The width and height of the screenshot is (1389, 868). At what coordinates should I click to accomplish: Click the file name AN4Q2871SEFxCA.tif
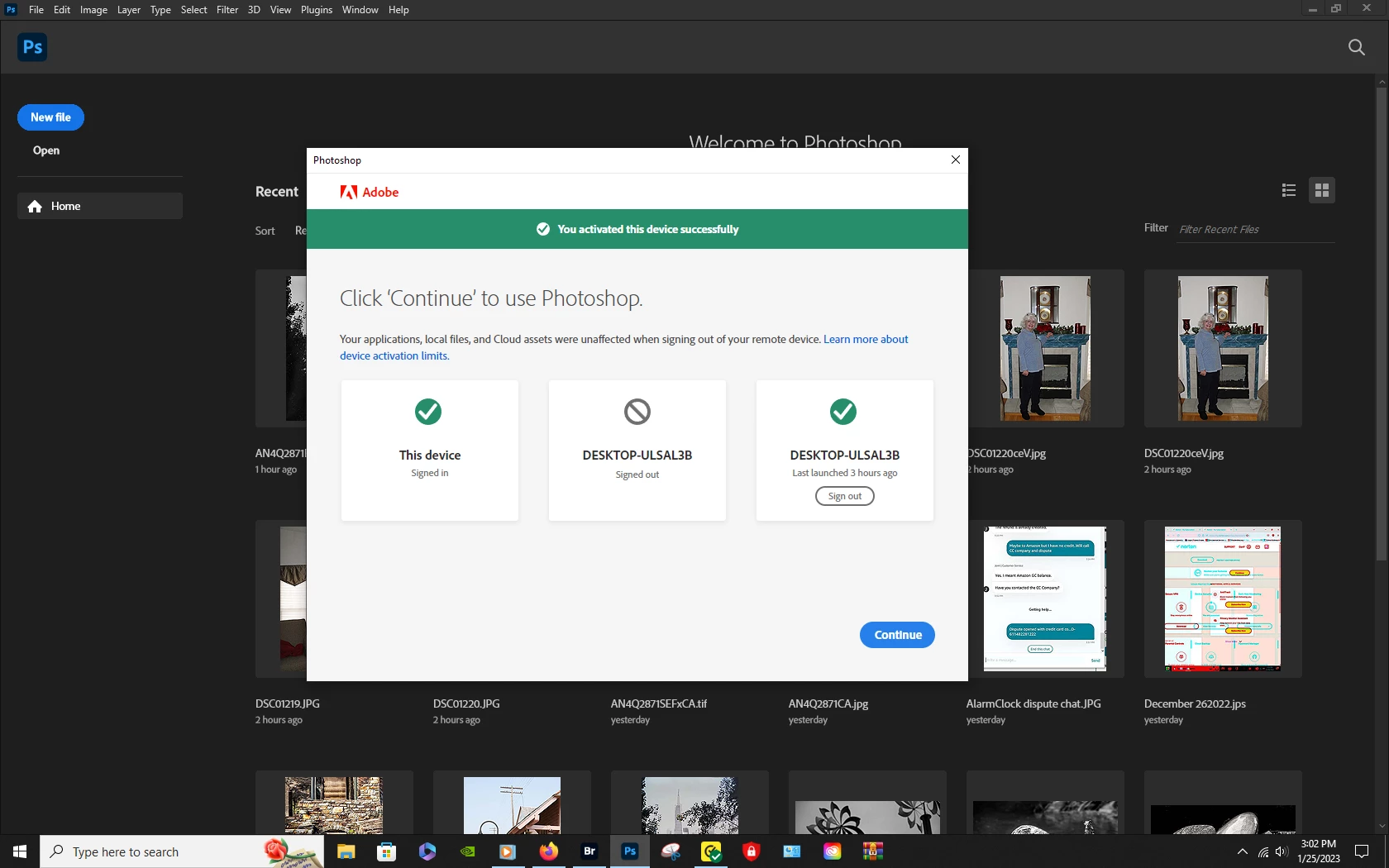[659, 704]
